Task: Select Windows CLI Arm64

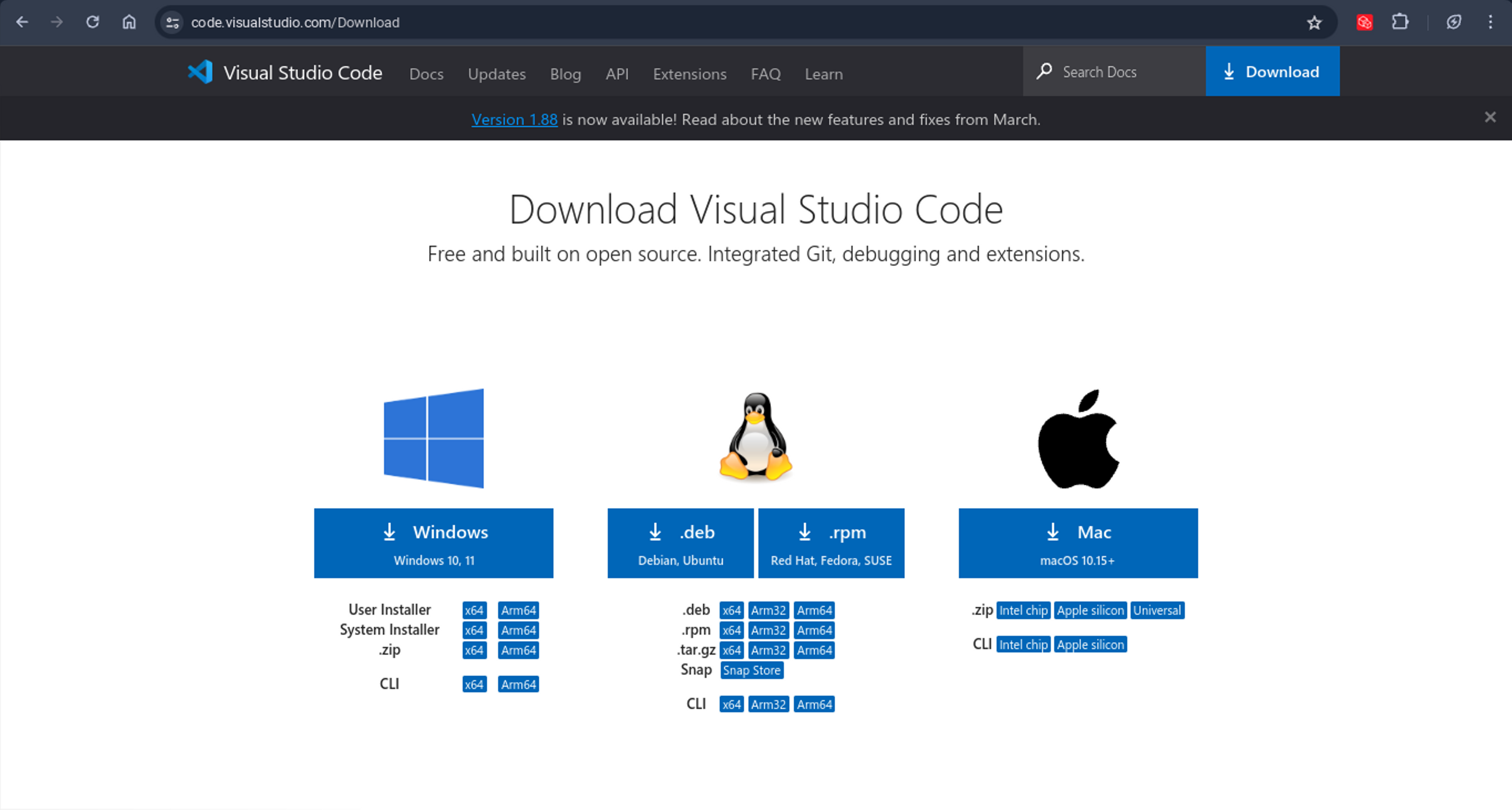Action: coord(518,684)
